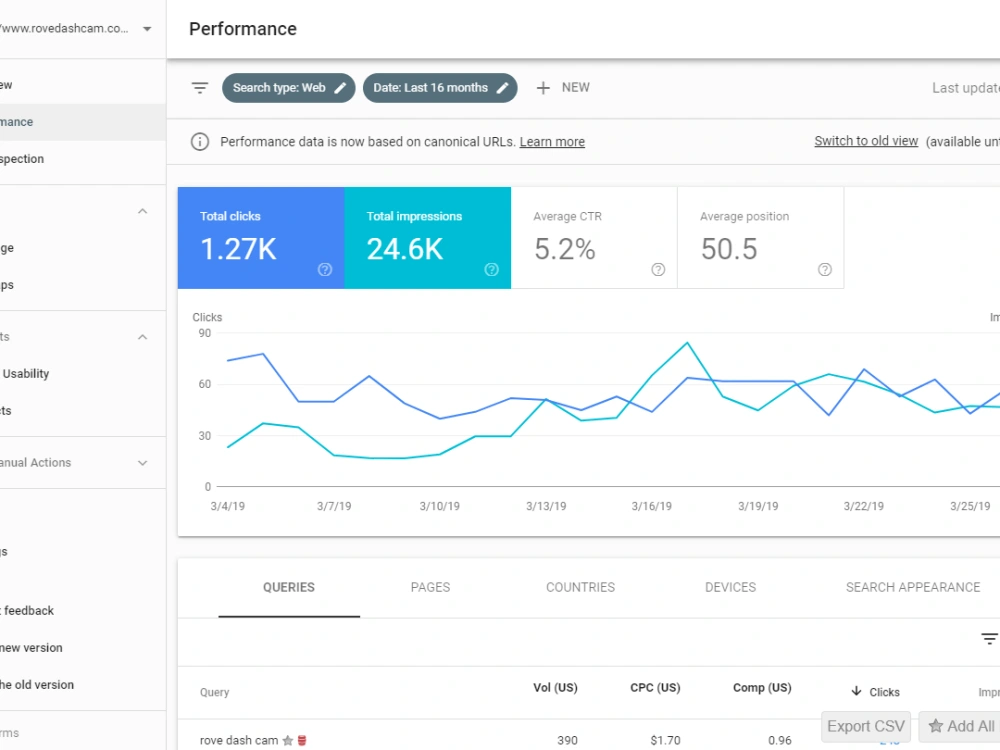Open the Performance item in the sidebar
Viewport: 1000px width, 750px height.
coord(83,122)
